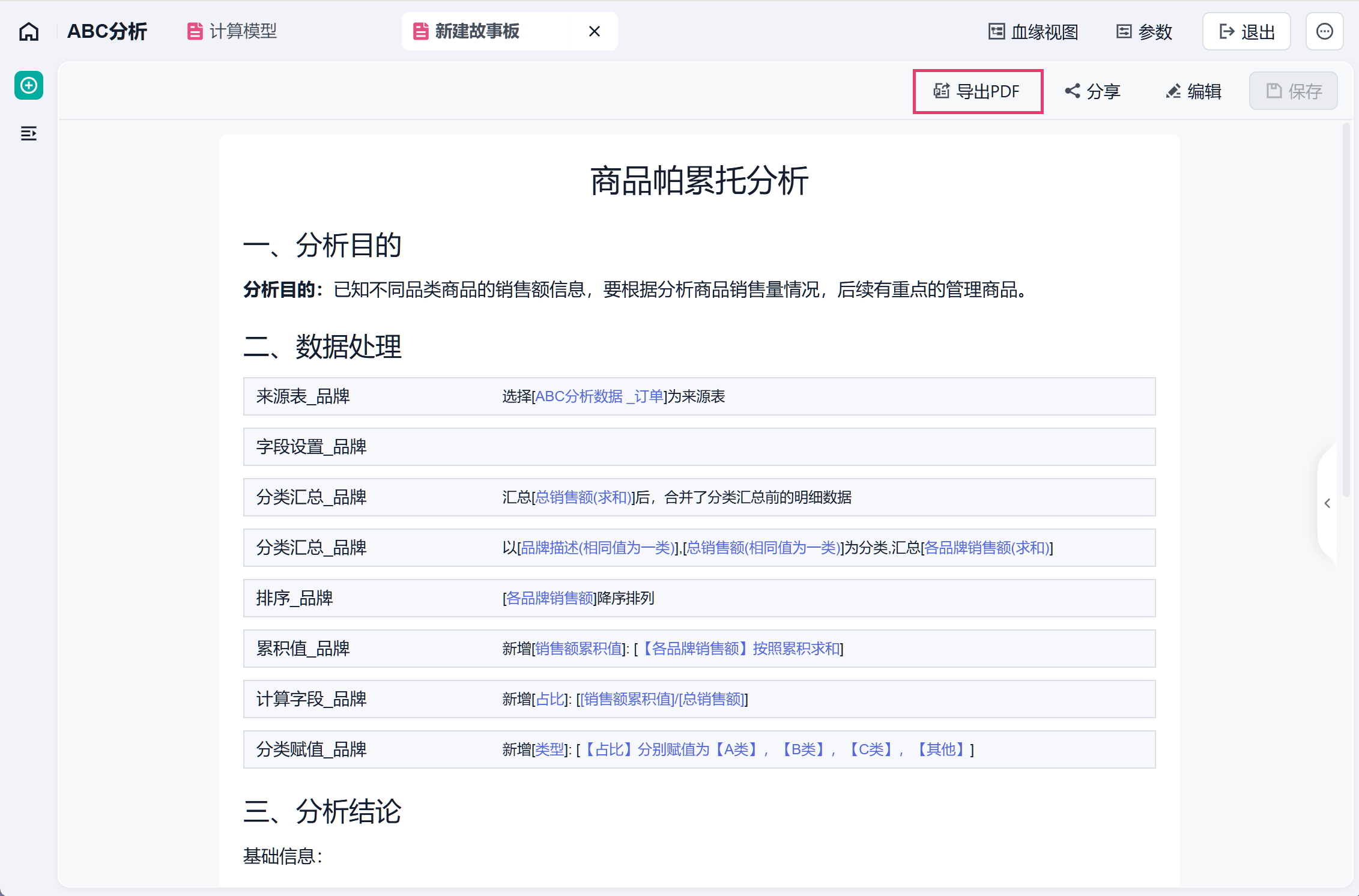1359x896 pixels.
Task: Click the 基础信息: text line
Action: (283, 856)
